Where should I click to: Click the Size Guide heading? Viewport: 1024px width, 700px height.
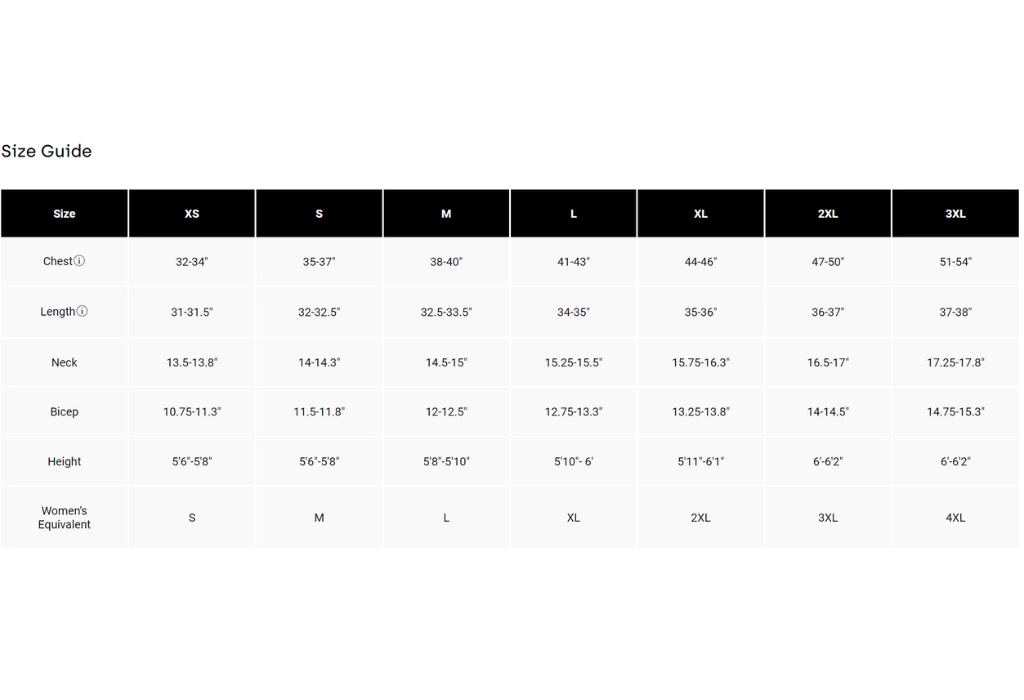pos(47,151)
